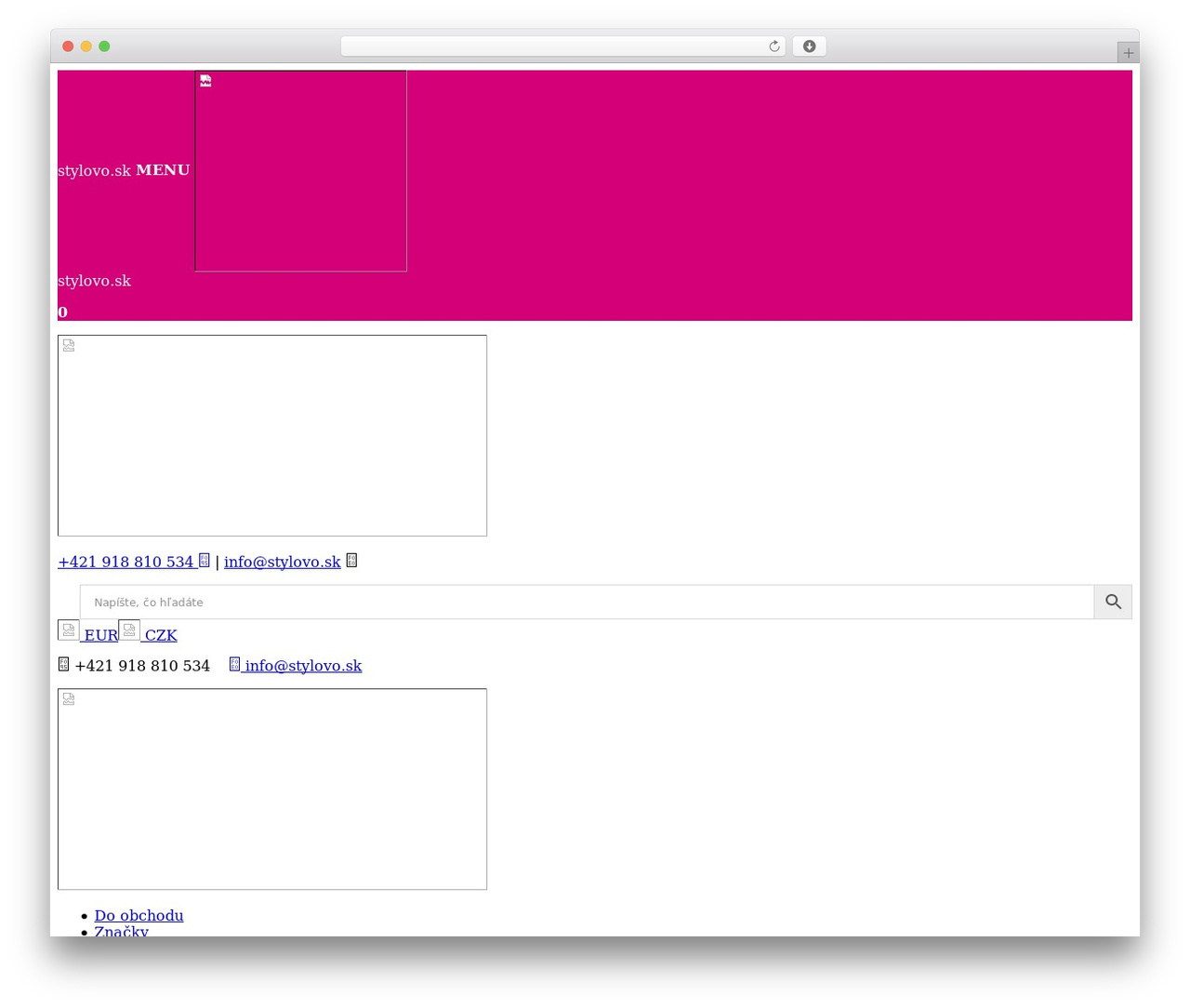Viewport: 1190px width, 1008px height.
Task: Click the phone icon before lower +421 number
Action: click(x=63, y=664)
